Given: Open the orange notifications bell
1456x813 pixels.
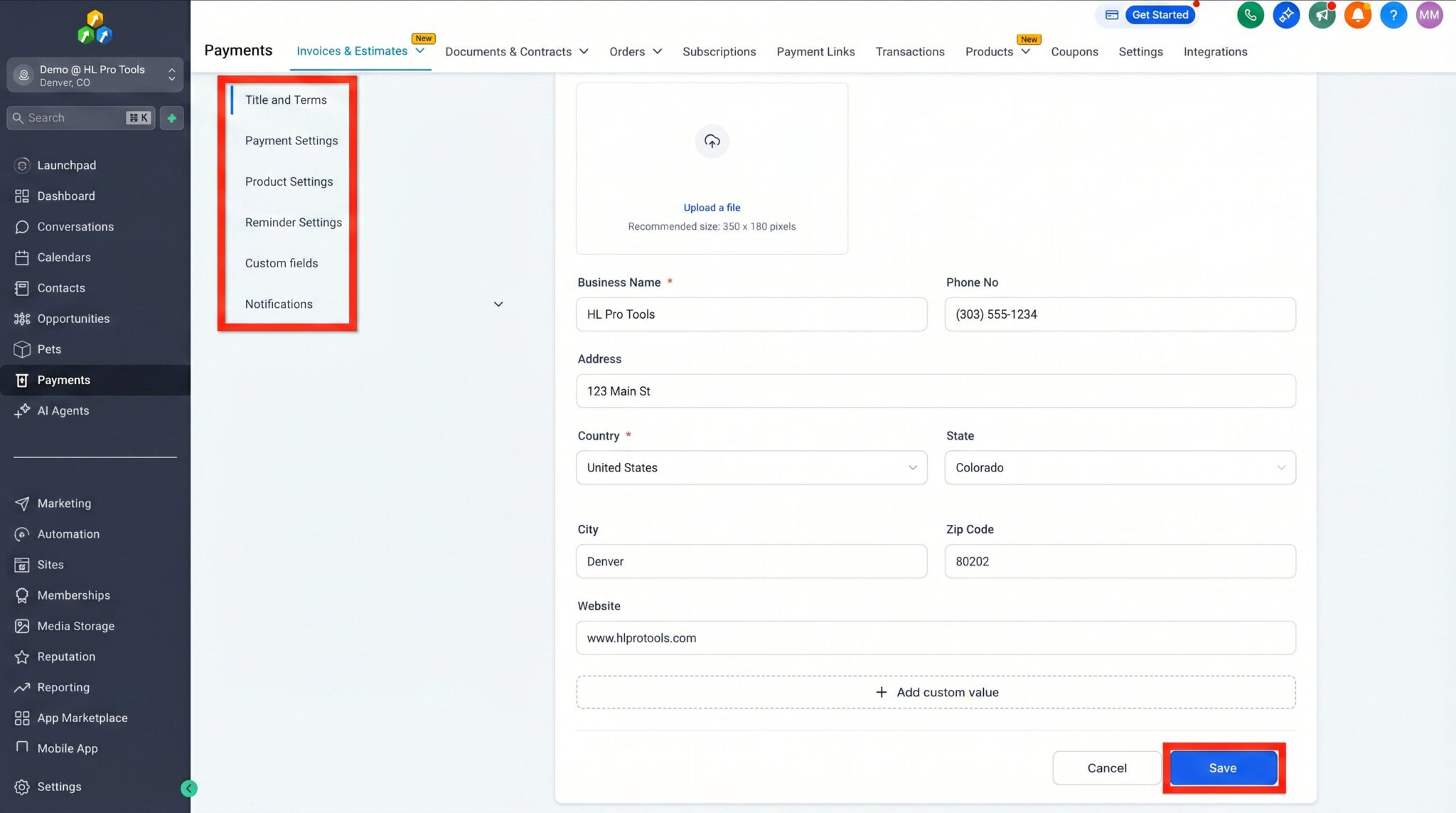Looking at the screenshot, I should click(1357, 15).
